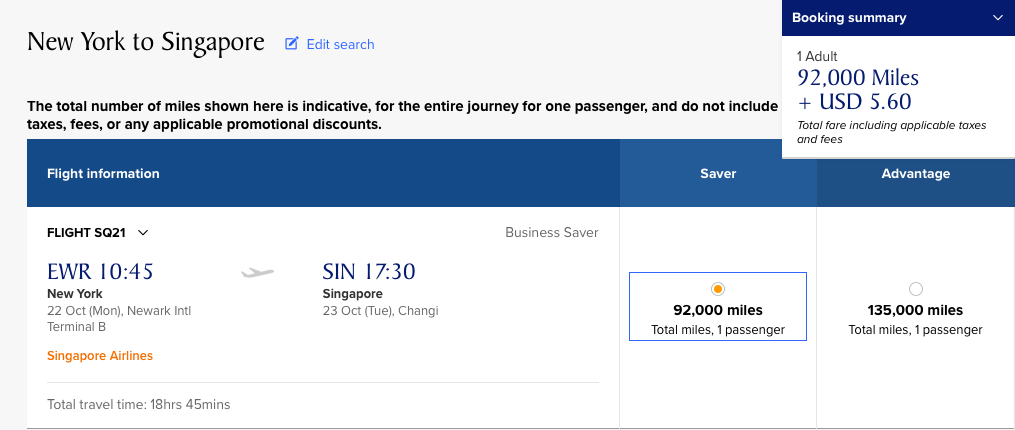Open the Edit search link
The width and height of the screenshot is (1015, 430).
click(x=340, y=44)
